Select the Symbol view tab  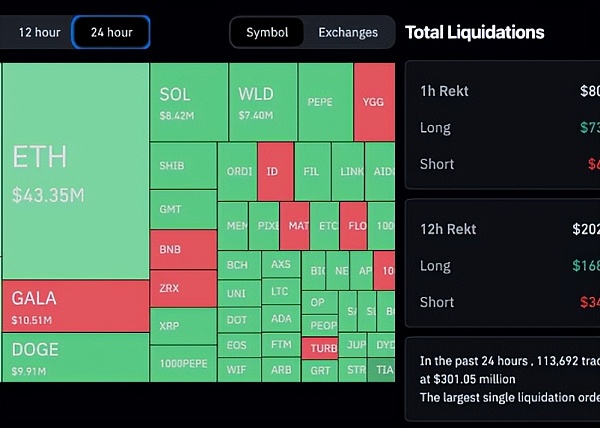[x=267, y=32]
